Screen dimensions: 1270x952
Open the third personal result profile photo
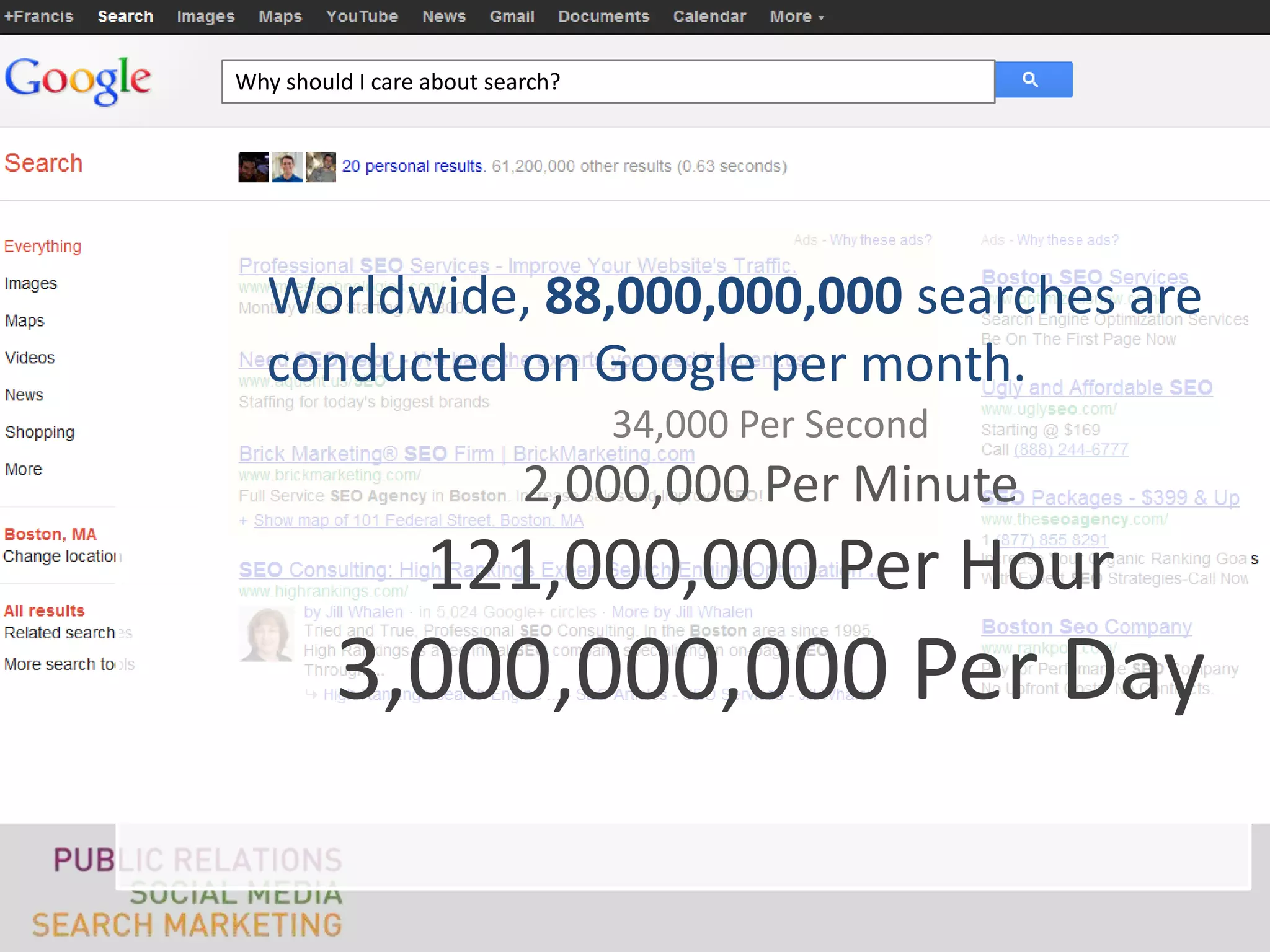pos(321,167)
